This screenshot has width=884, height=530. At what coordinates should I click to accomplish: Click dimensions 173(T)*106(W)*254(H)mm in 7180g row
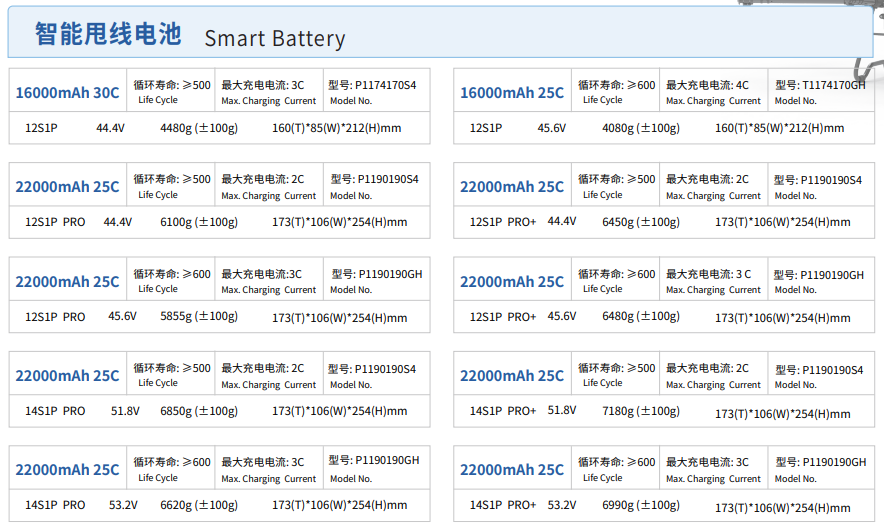783,414
